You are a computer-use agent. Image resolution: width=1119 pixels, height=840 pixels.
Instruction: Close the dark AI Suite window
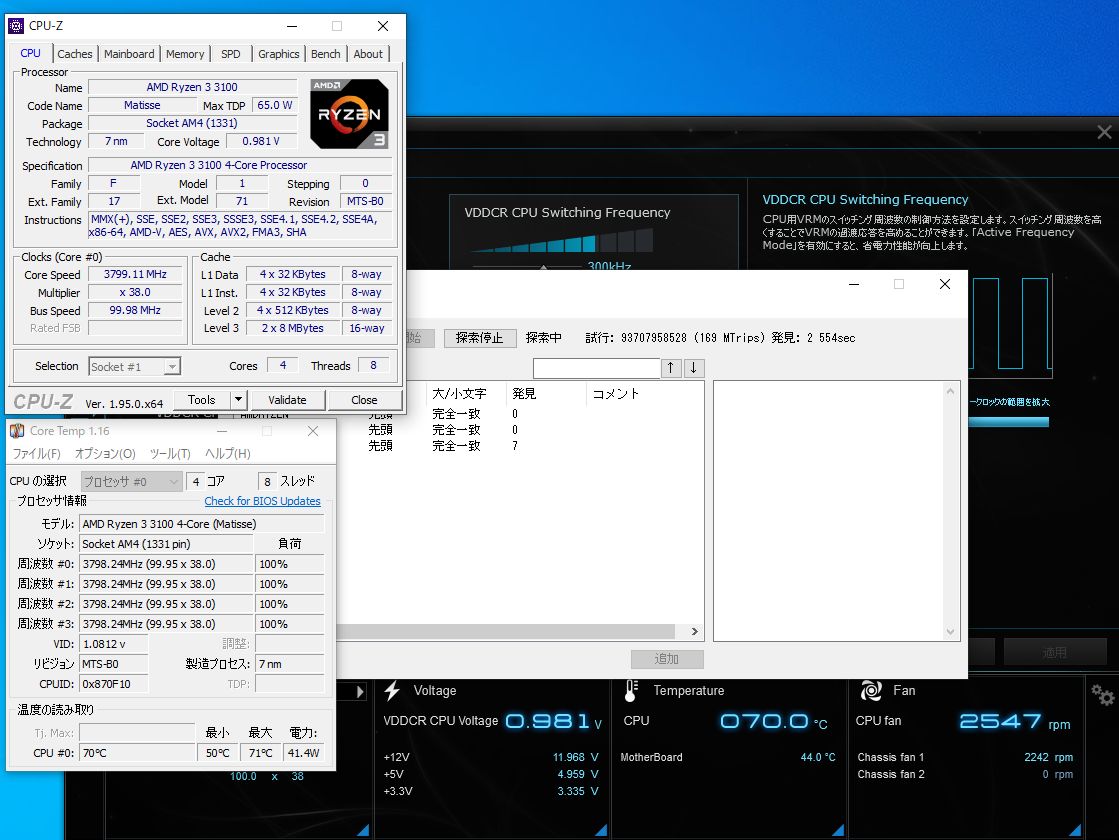(x=1104, y=132)
